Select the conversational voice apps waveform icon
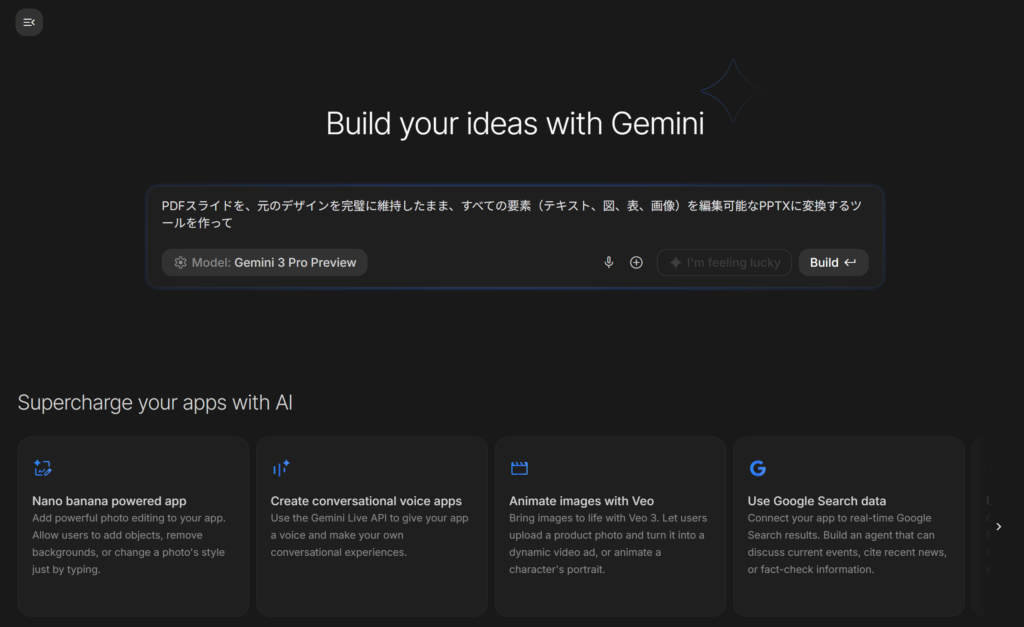 (280, 467)
